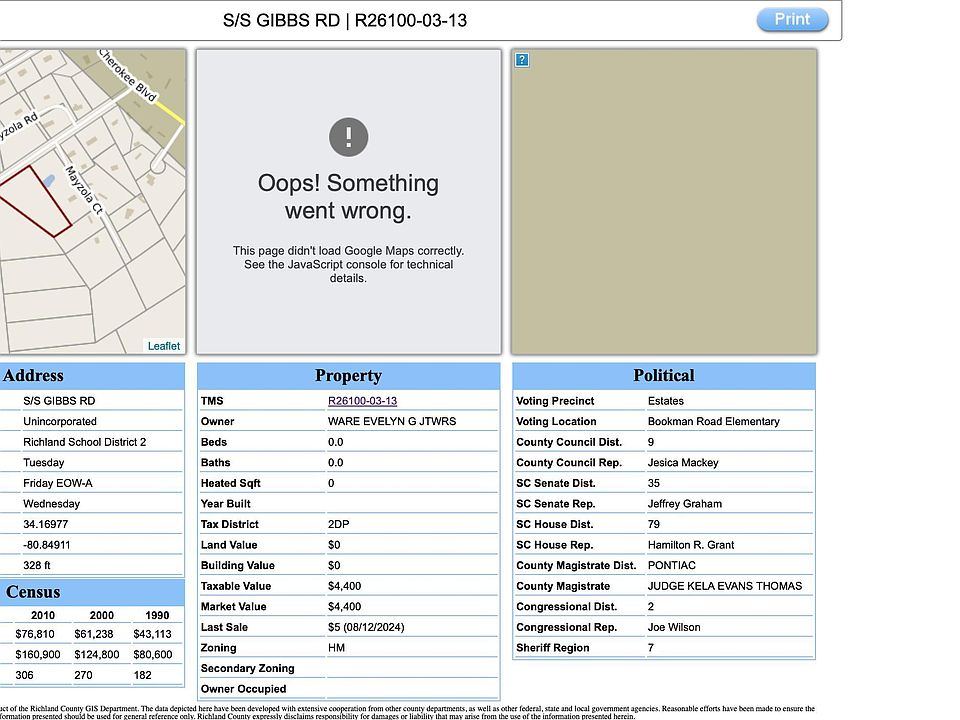
Task: Click the Taxable Value $4,400
Action: tap(345, 587)
